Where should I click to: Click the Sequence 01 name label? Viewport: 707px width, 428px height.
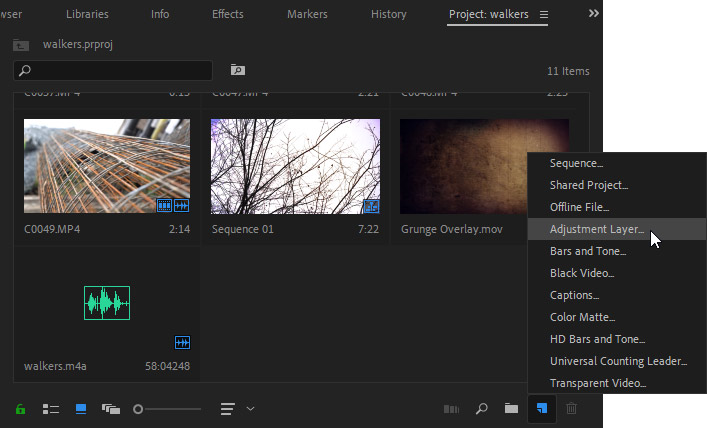click(243, 229)
